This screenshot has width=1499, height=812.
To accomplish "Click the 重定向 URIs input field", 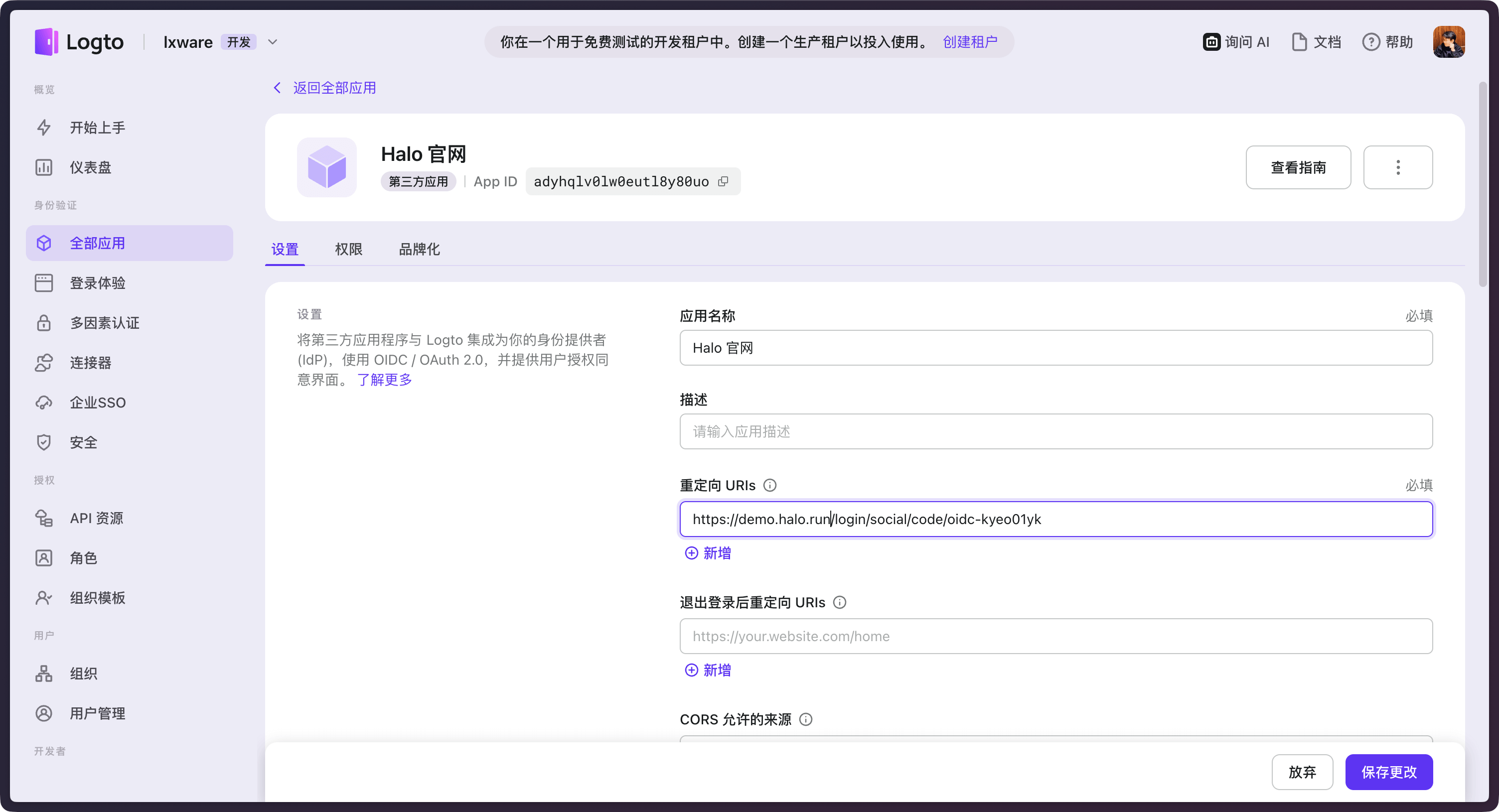I will (1056, 520).
